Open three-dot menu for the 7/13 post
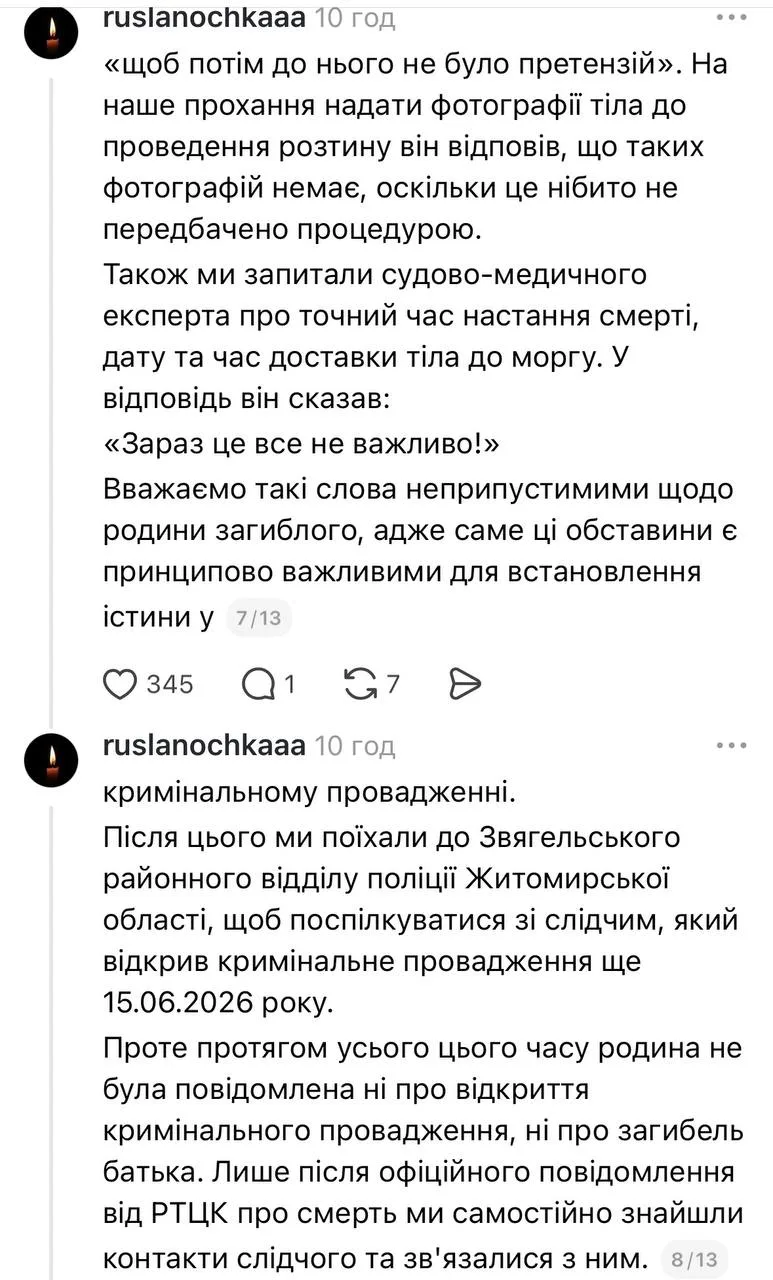Screen dimensions: 773x1280 (731, 17)
